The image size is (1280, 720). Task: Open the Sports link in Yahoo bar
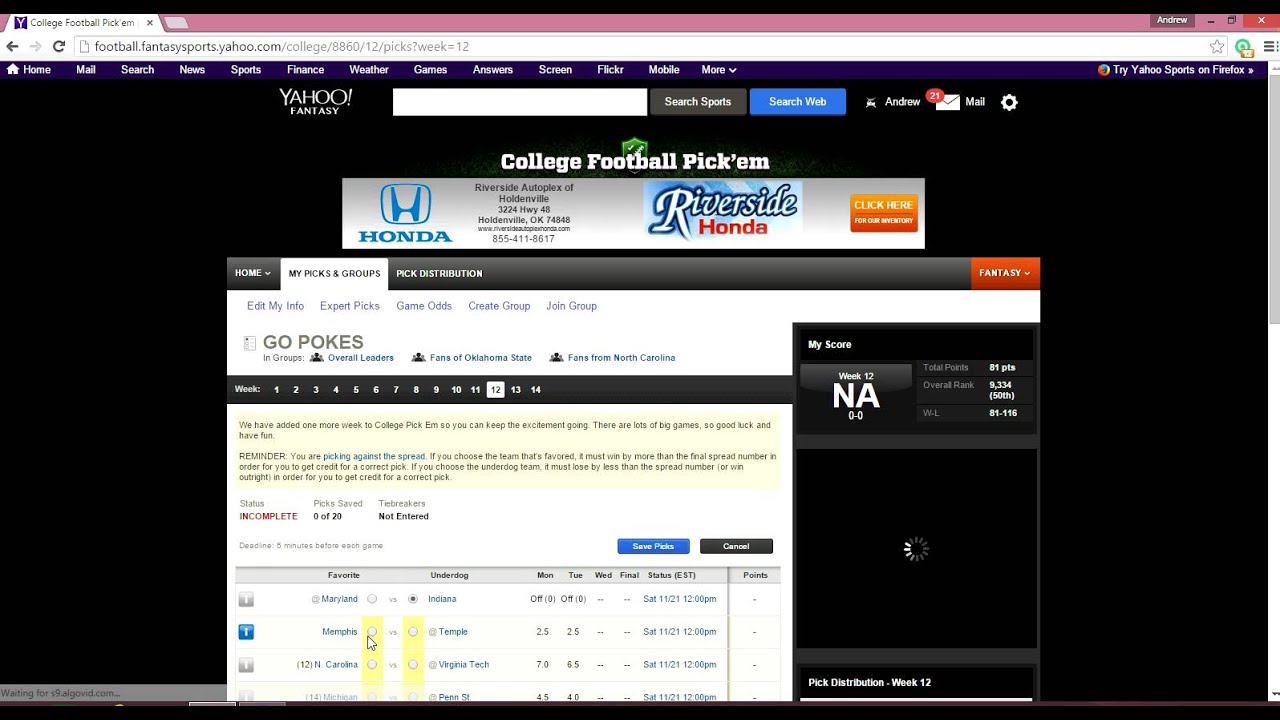point(246,70)
